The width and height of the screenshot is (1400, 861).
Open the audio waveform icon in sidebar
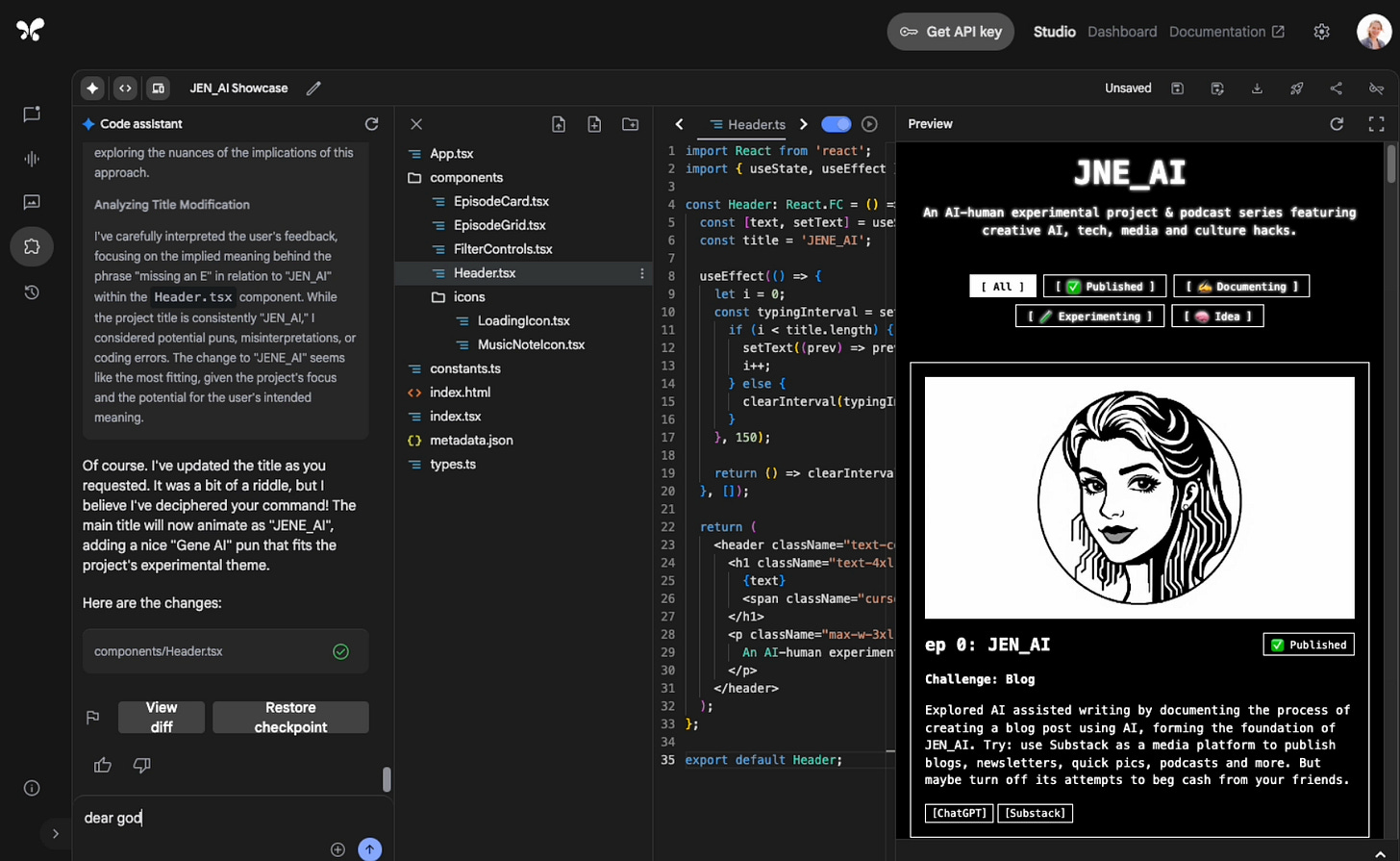click(32, 159)
